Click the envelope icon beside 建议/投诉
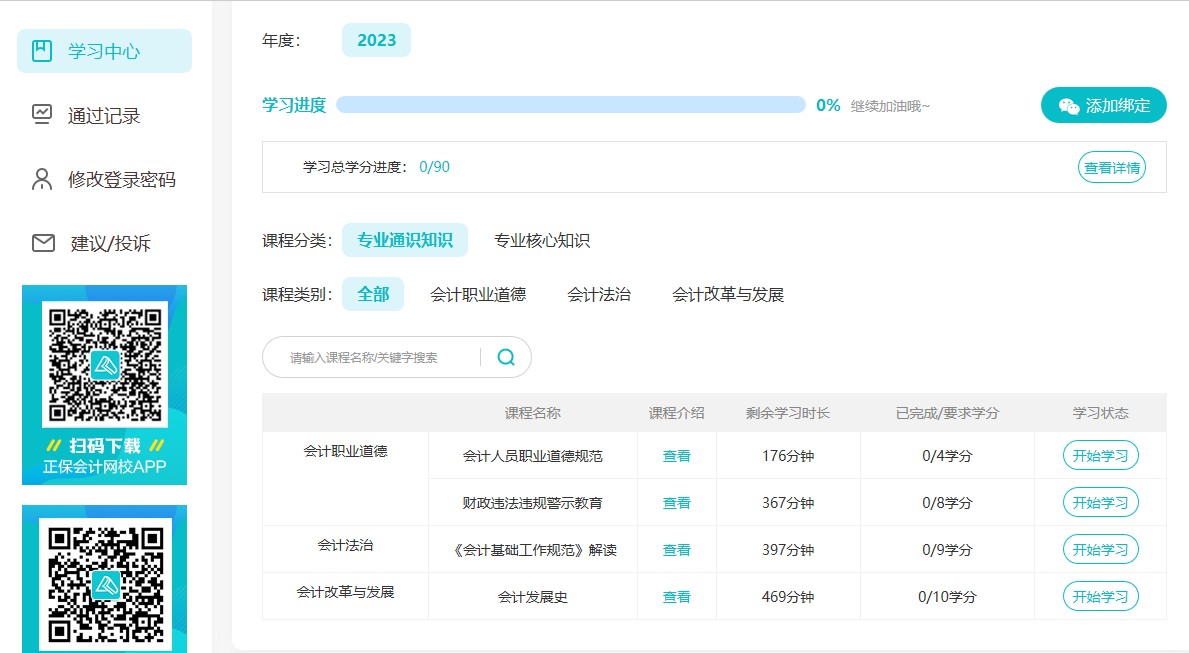This screenshot has width=1189, height=653. [x=43, y=243]
